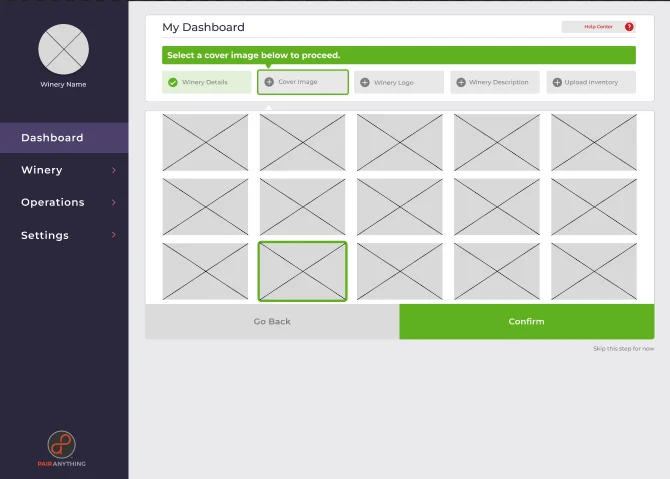Click the My Dashboard heading

203,27
